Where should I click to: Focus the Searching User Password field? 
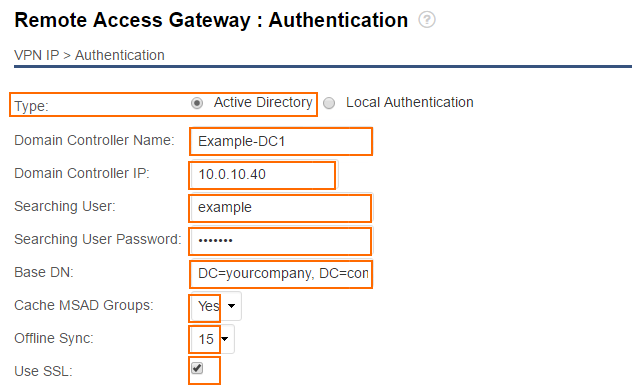point(281,241)
